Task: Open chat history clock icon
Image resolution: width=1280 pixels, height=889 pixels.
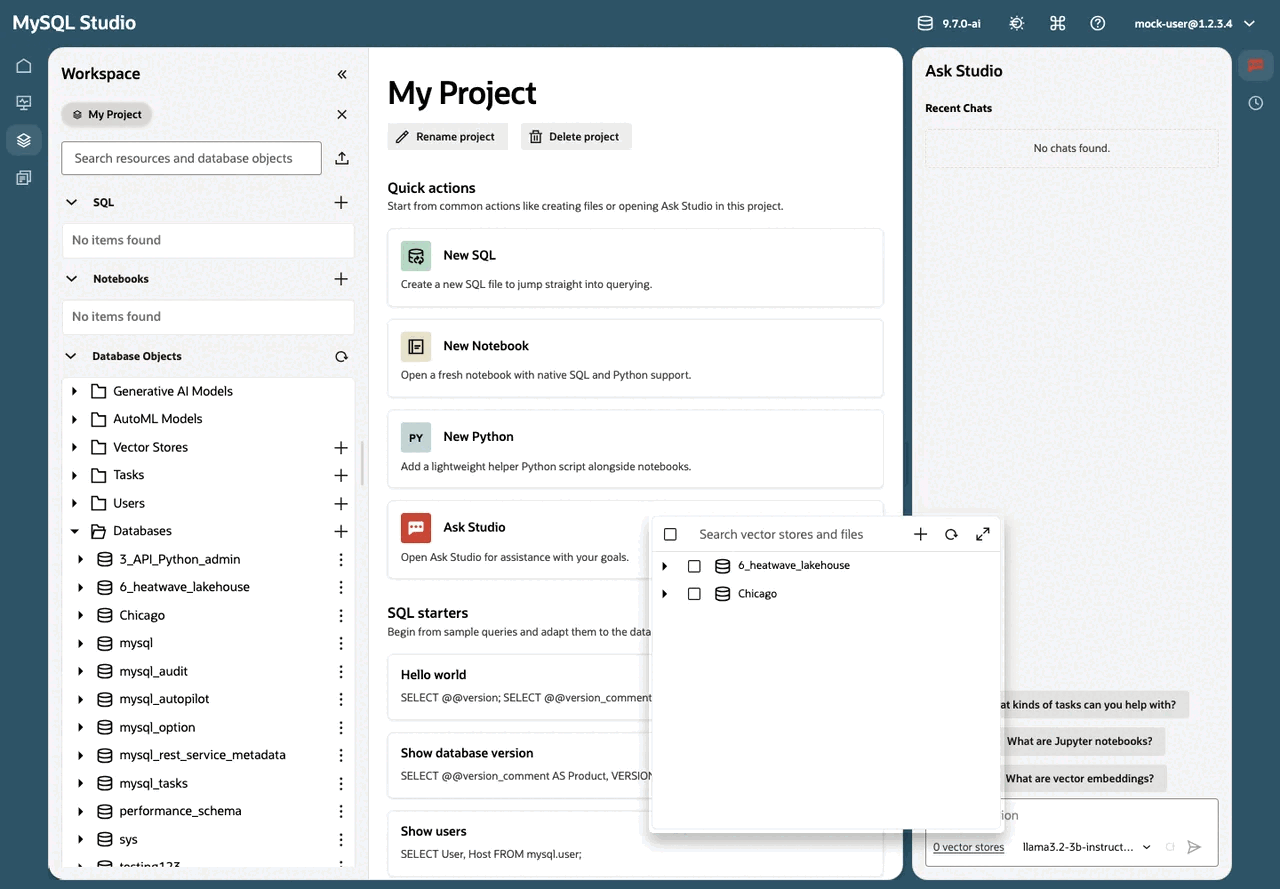Action: coord(1256,103)
